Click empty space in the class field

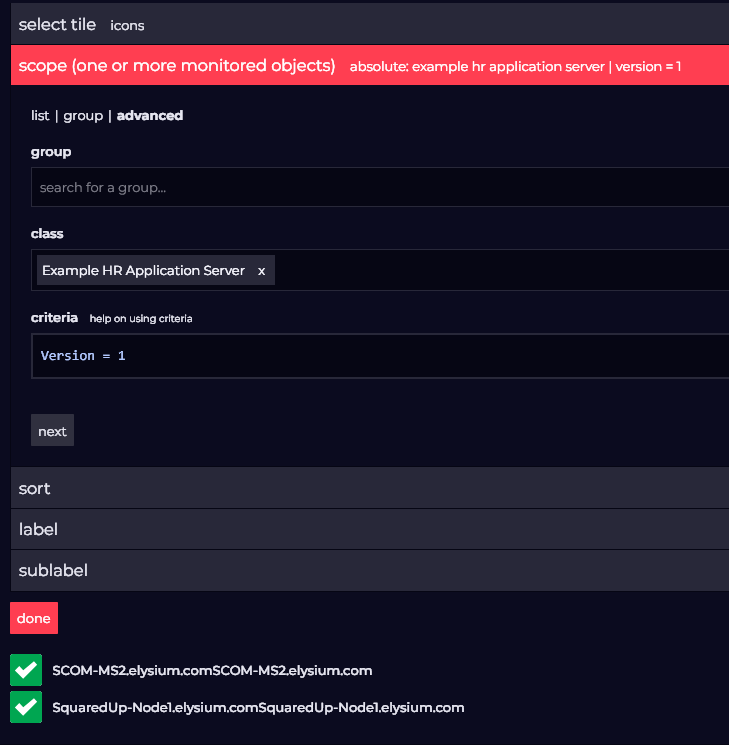(500, 271)
